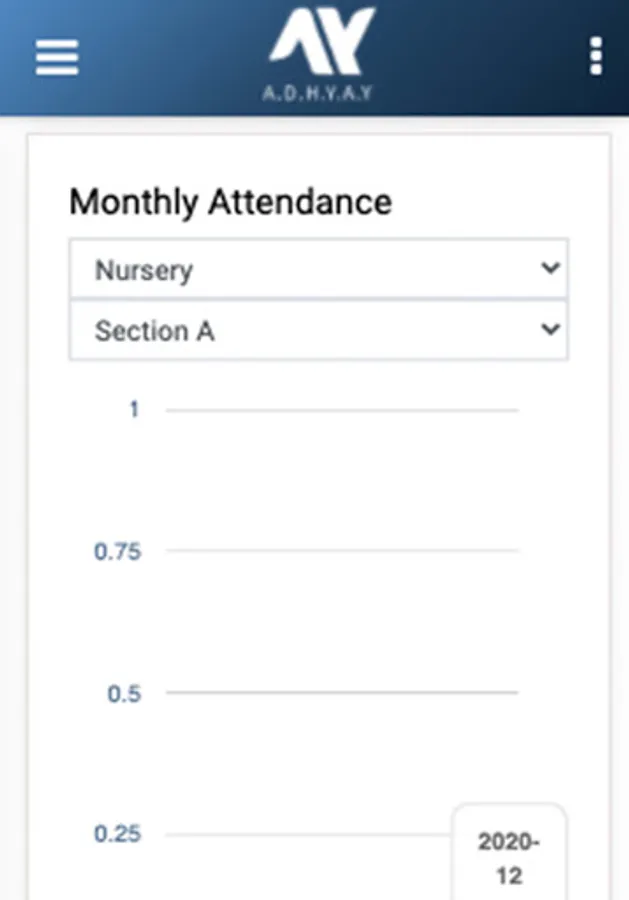Screen dimensions: 629x900
Task: Click the chevron arrow beside Section A
Action: point(549,330)
